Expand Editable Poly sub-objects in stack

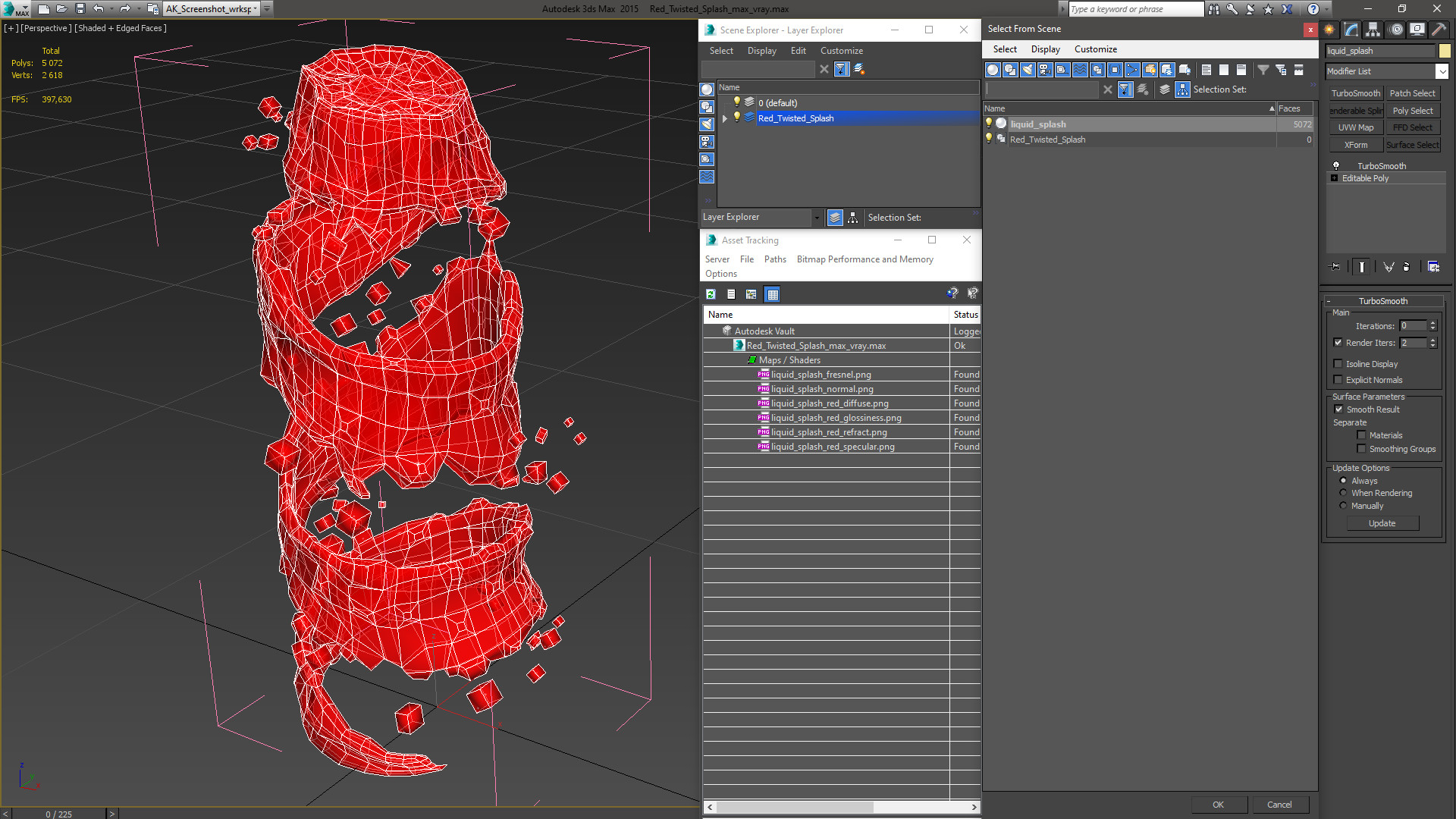[1335, 178]
